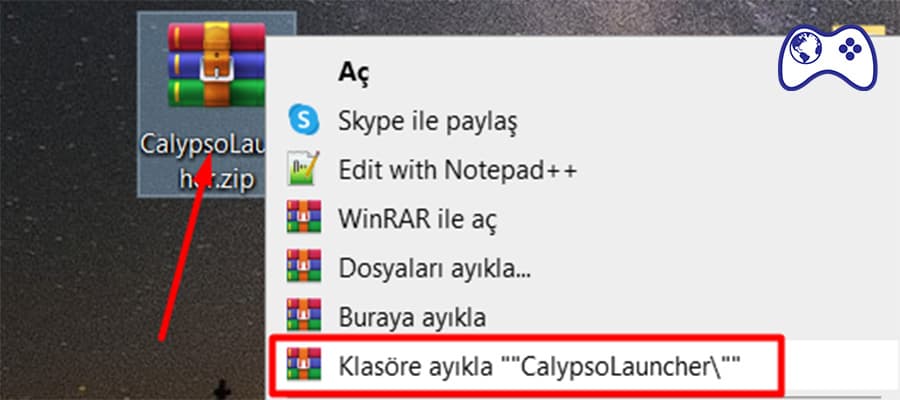
Task: Select the CalypsoLauncher.zip archive icon on the desktop
Action: coord(216,65)
